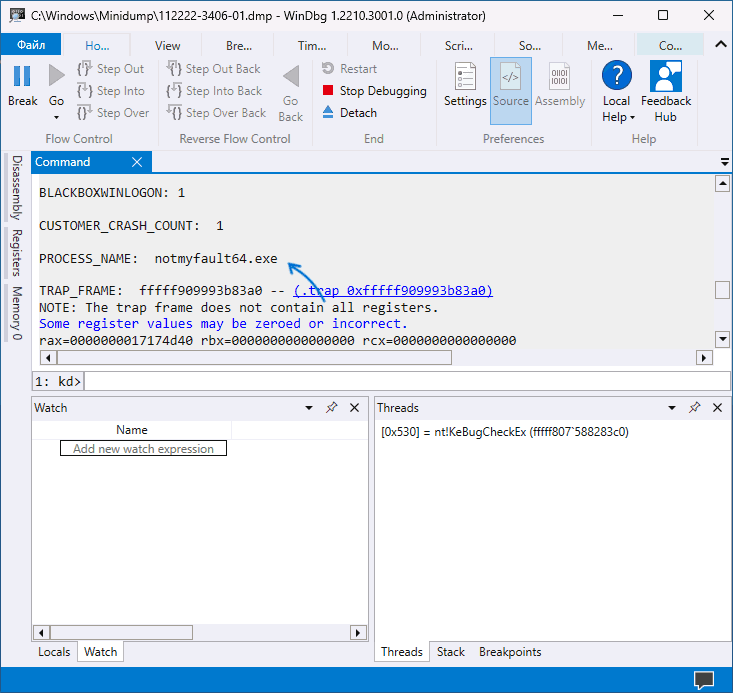Screen dimensions: 733x693
Task: Switch to the Stack tab
Action: coord(451,652)
